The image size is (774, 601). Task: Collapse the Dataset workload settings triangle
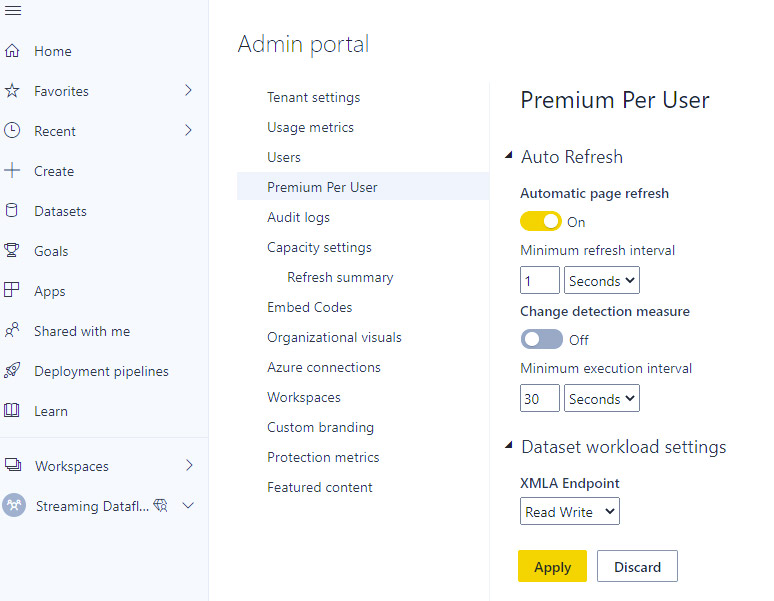[509, 445]
